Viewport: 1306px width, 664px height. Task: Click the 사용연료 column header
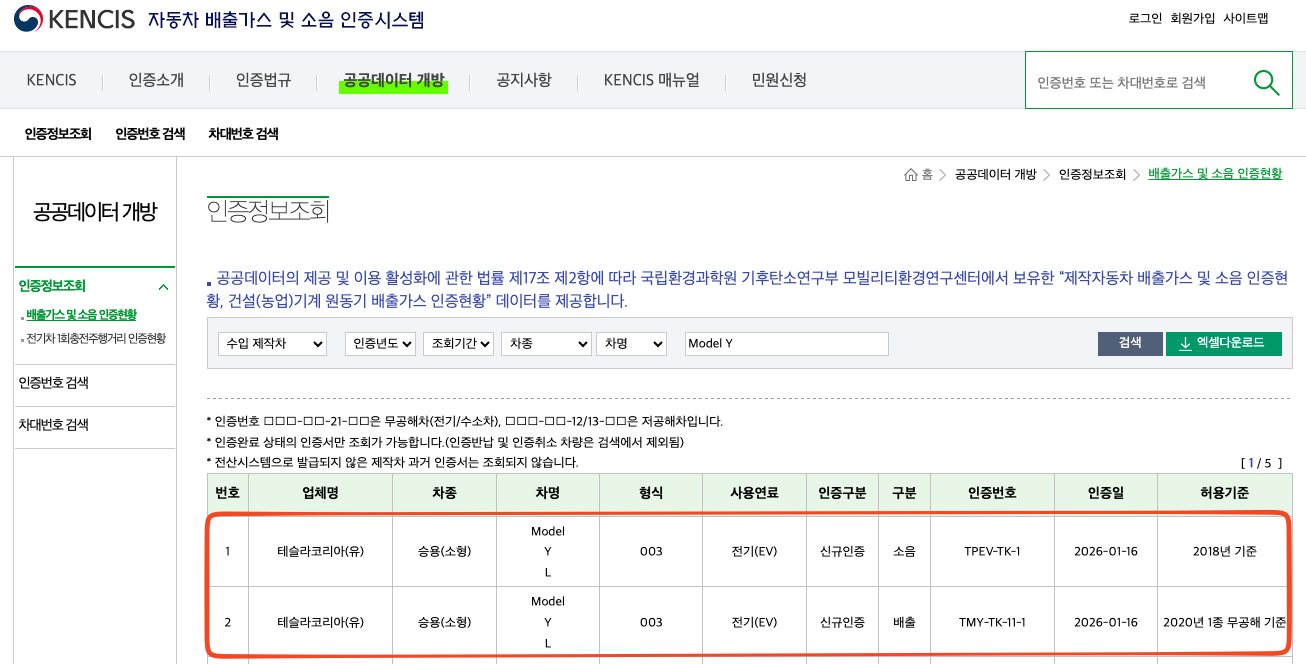coord(754,493)
